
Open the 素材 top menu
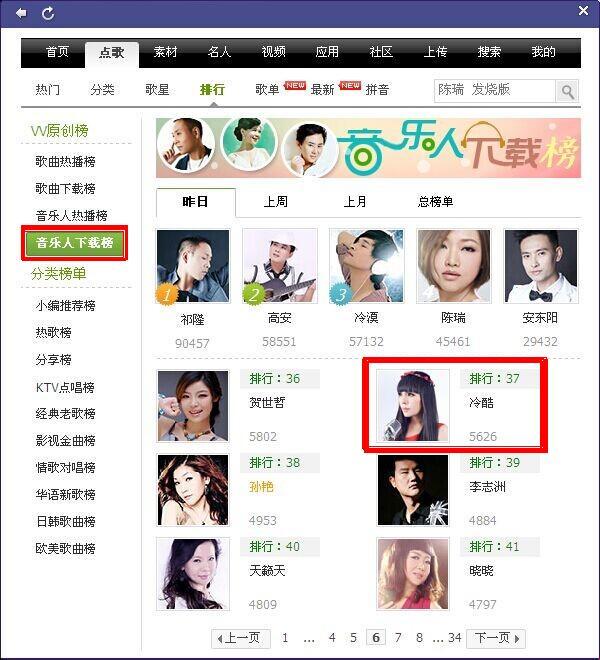(x=165, y=52)
